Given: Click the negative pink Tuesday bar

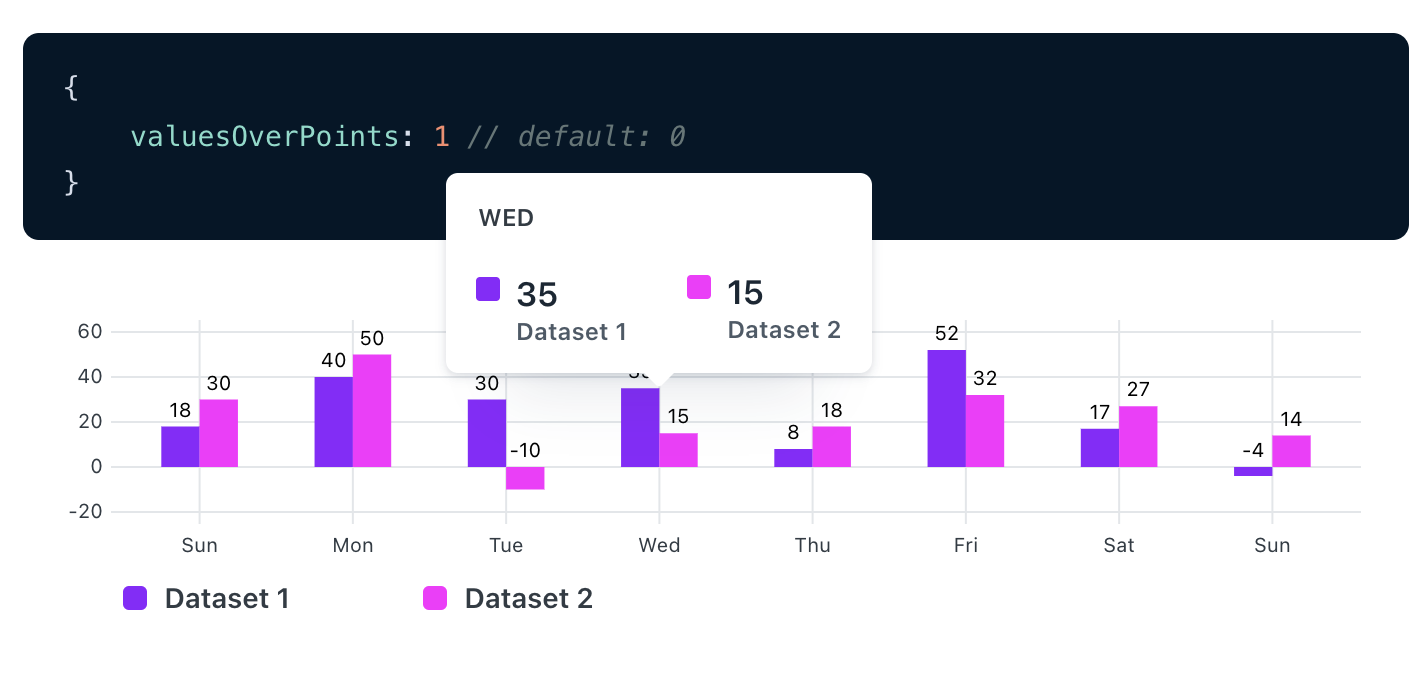Looking at the screenshot, I should click(x=525, y=478).
